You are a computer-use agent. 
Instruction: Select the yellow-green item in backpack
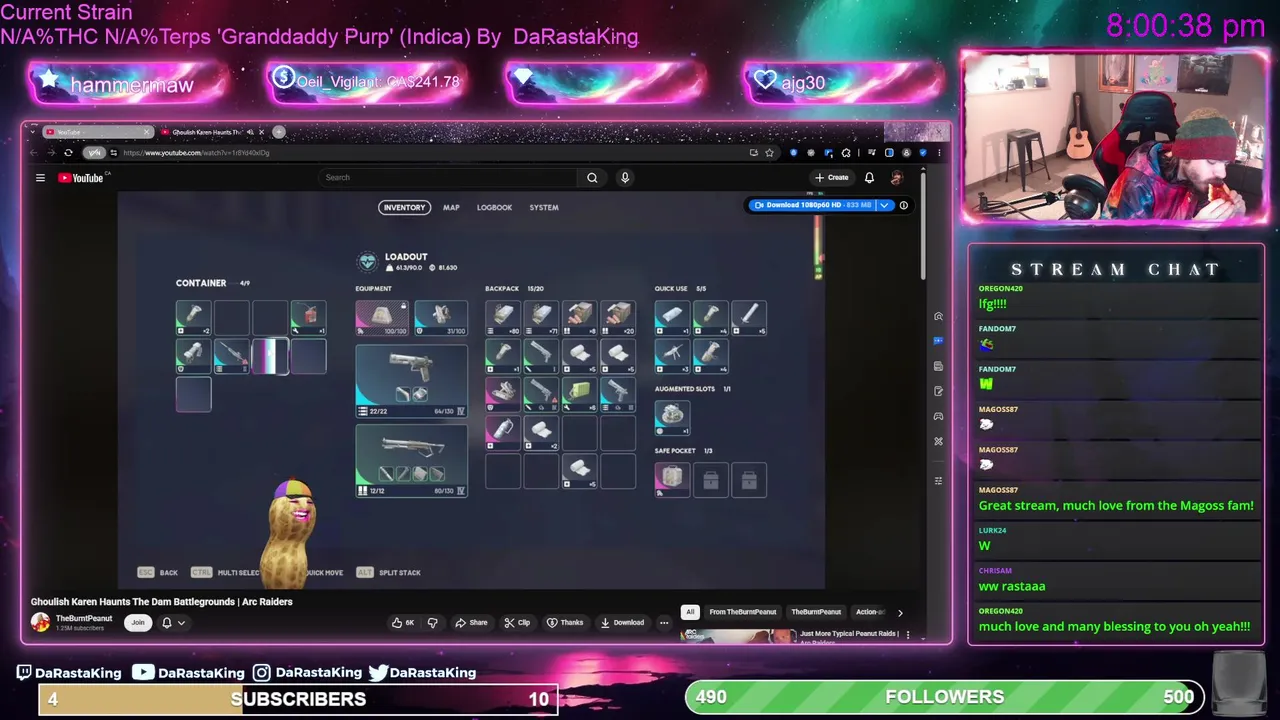[579, 393]
